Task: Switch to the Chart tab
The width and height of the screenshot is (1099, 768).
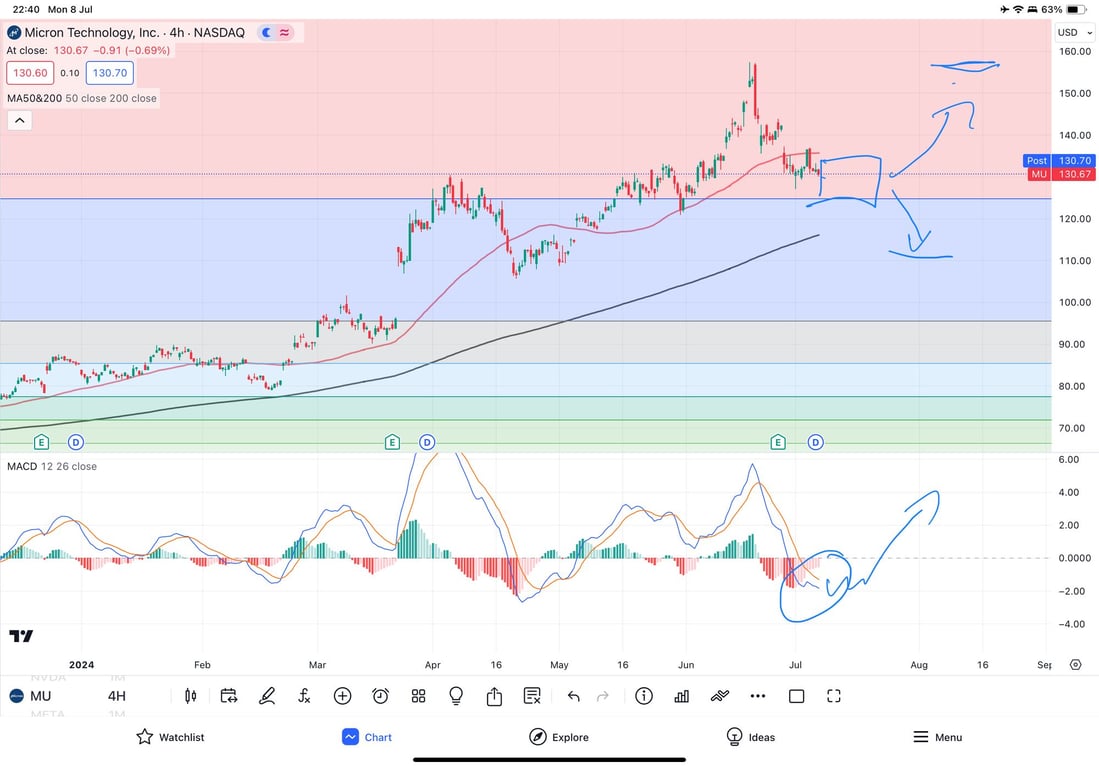Action: point(367,736)
